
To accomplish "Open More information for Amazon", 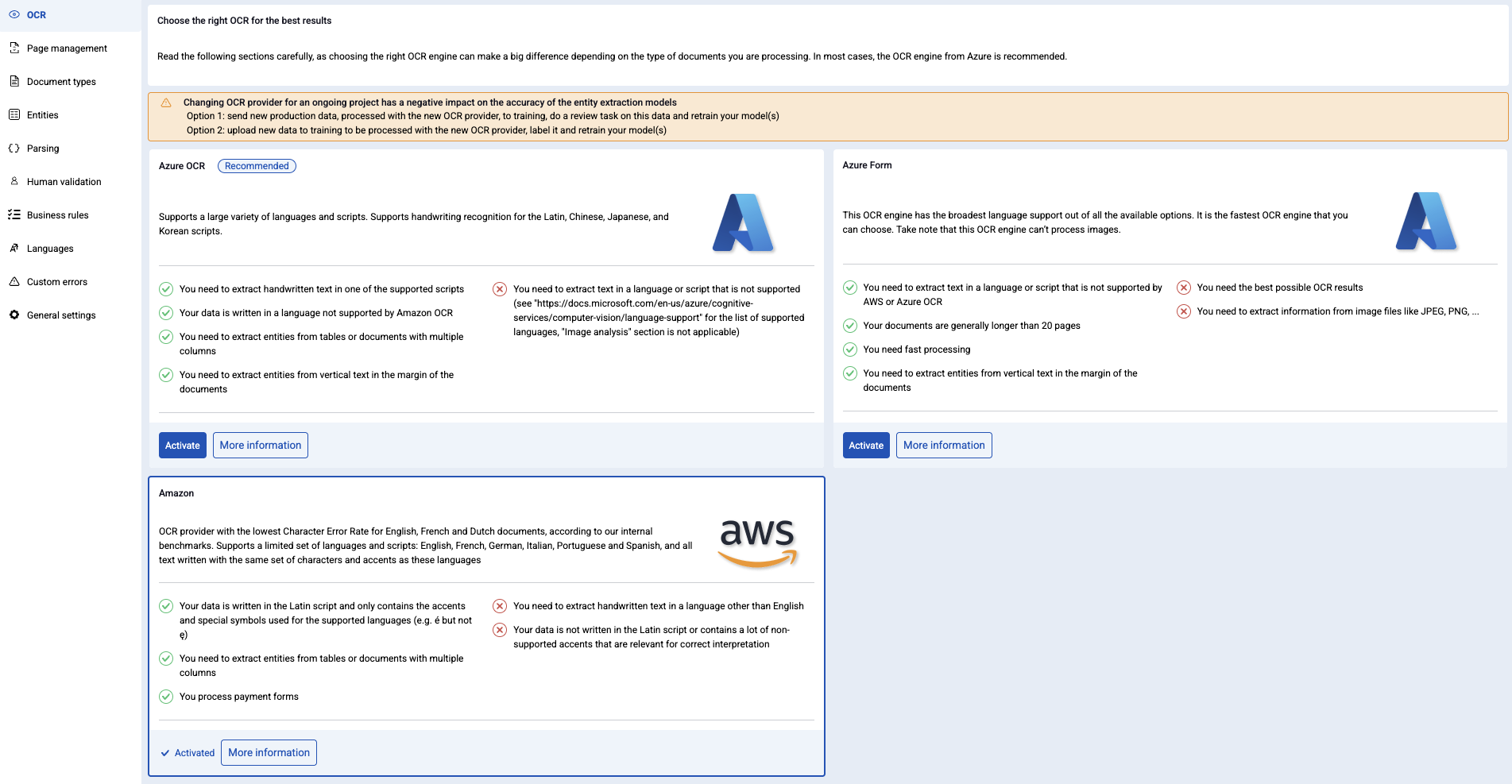I will tap(269, 753).
